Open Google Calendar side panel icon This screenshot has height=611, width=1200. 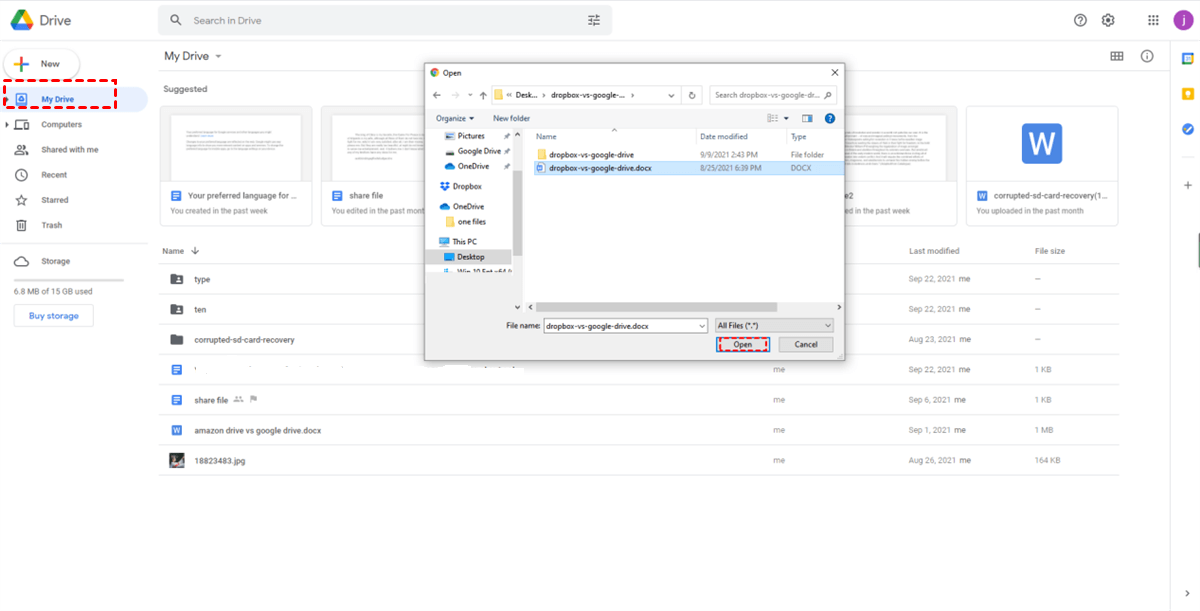pyautogui.click(x=1187, y=59)
